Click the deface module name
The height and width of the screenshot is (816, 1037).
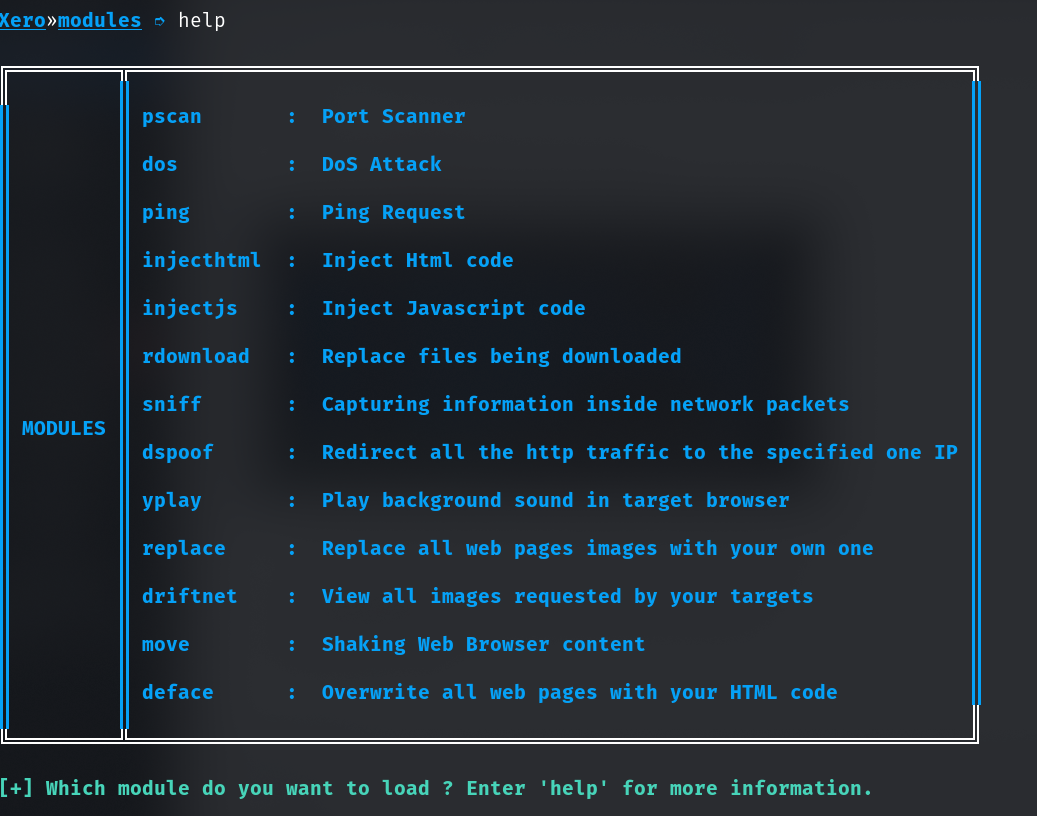[177, 693]
